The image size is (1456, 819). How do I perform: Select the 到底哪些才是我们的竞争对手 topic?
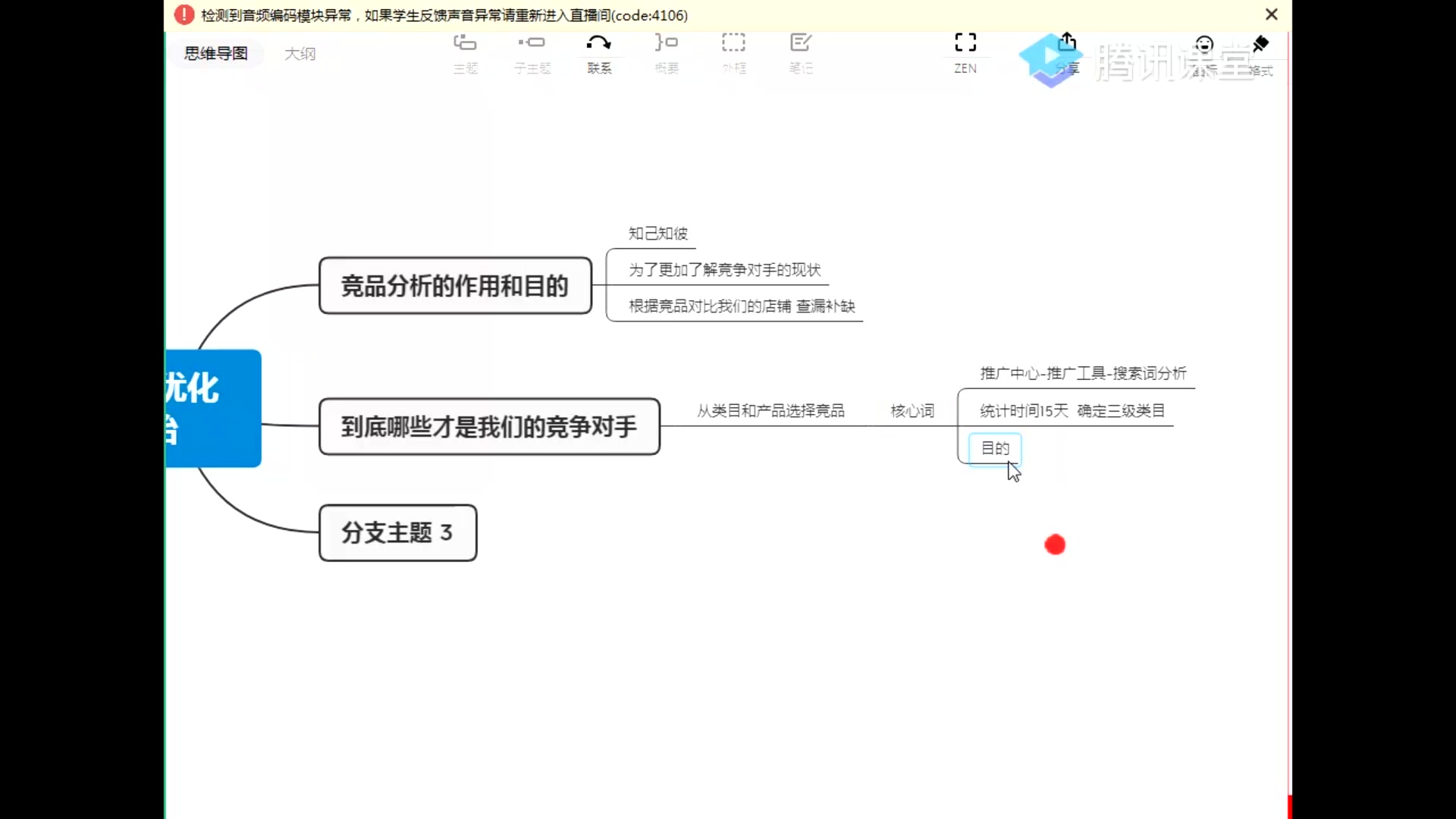pos(489,427)
